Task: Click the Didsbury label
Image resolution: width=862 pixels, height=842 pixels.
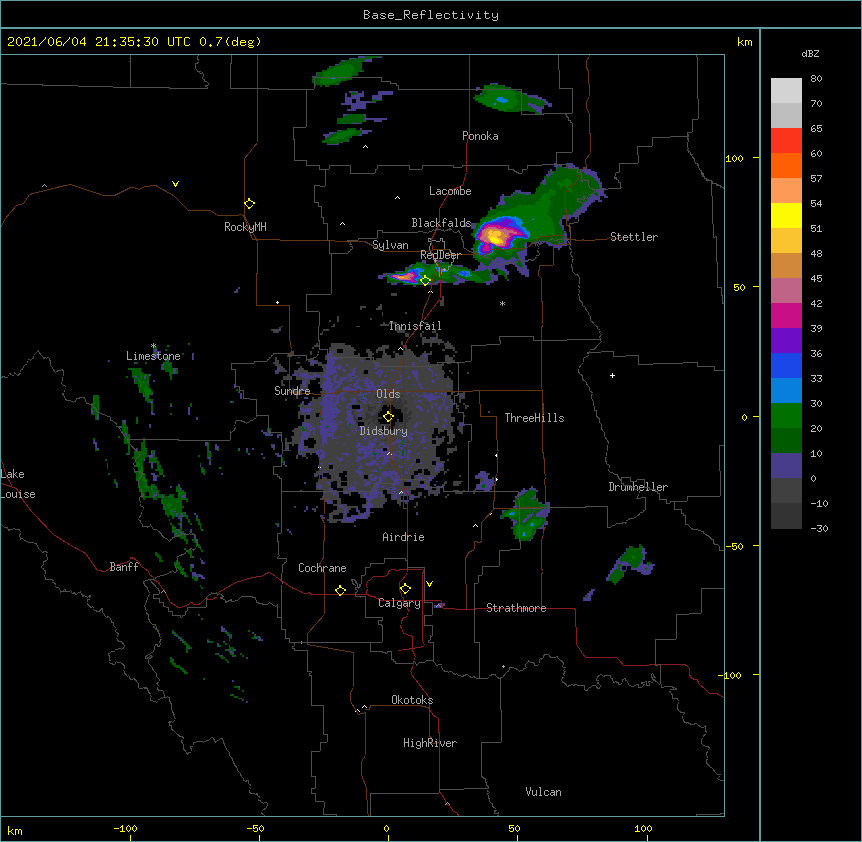Action: point(383,431)
